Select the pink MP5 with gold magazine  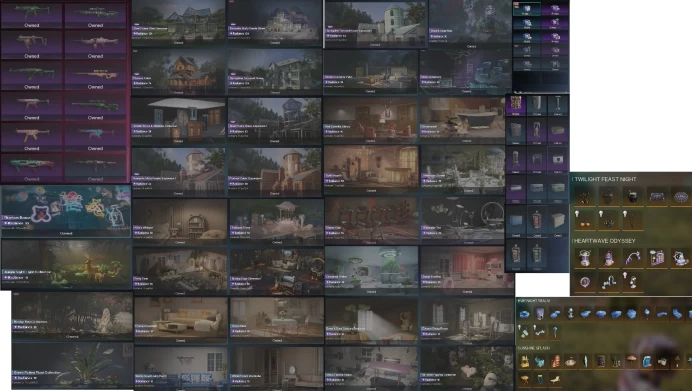(x=32, y=136)
